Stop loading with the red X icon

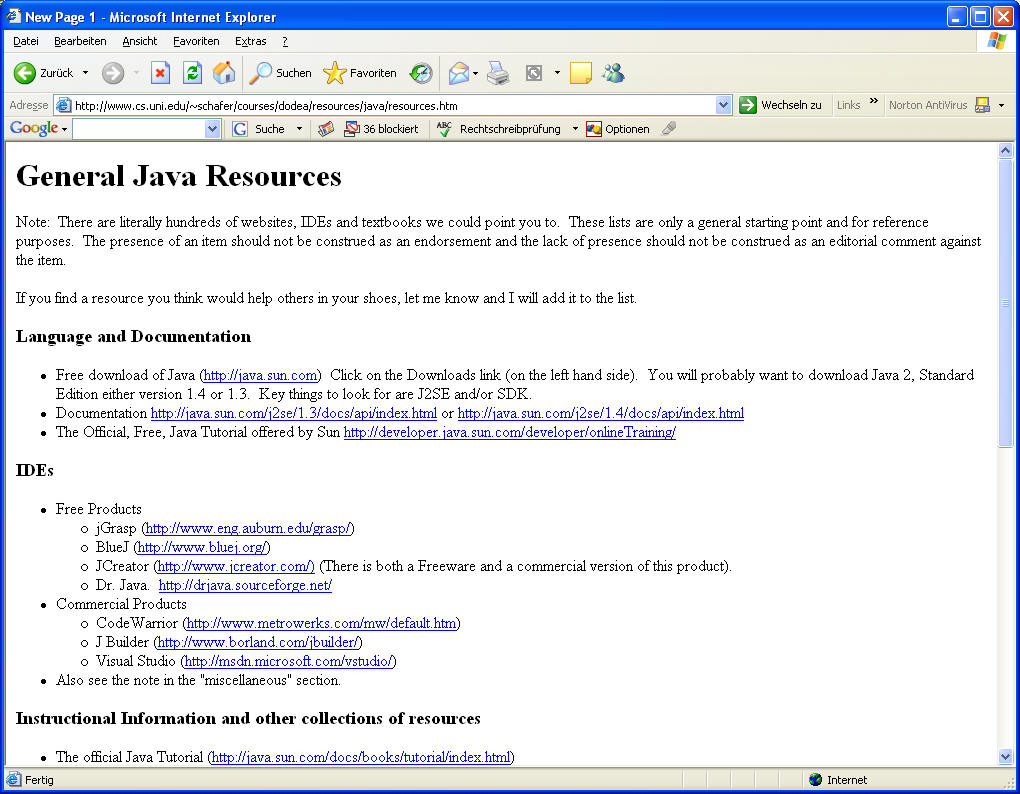pos(160,73)
